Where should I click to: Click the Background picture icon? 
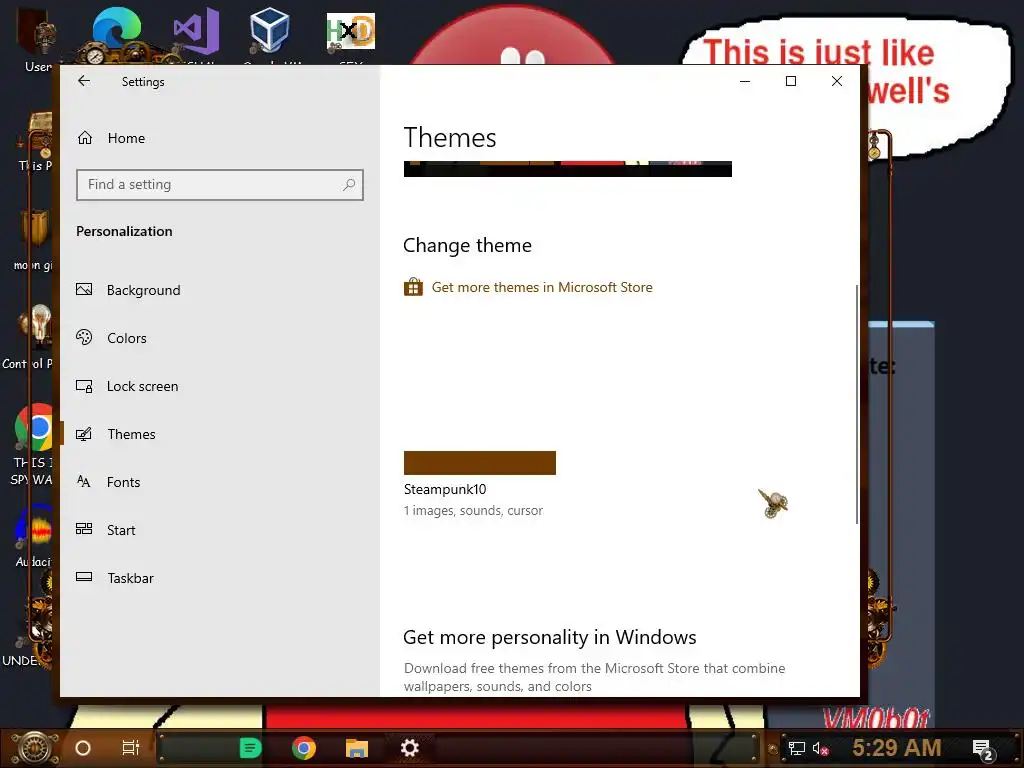coord(84,289)
